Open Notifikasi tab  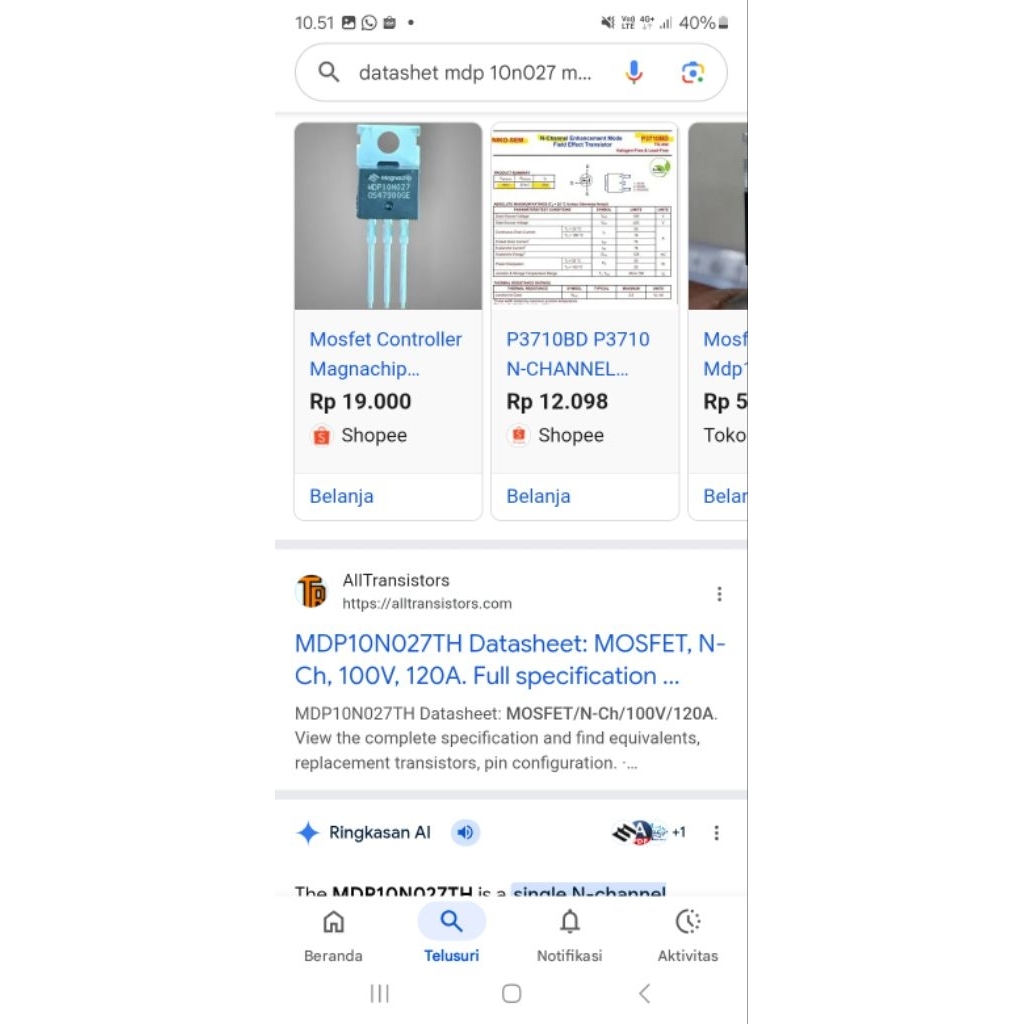(569, 936)
